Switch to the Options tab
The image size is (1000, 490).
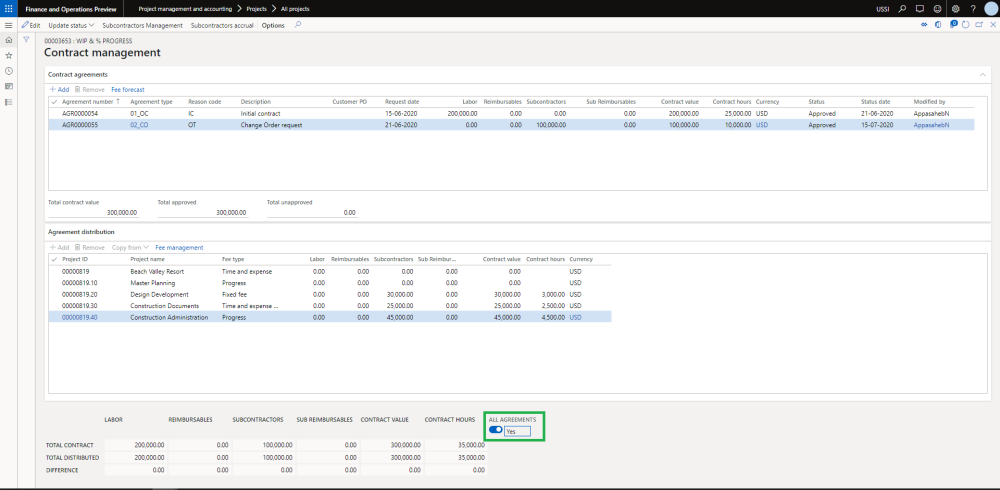point(273,24)
